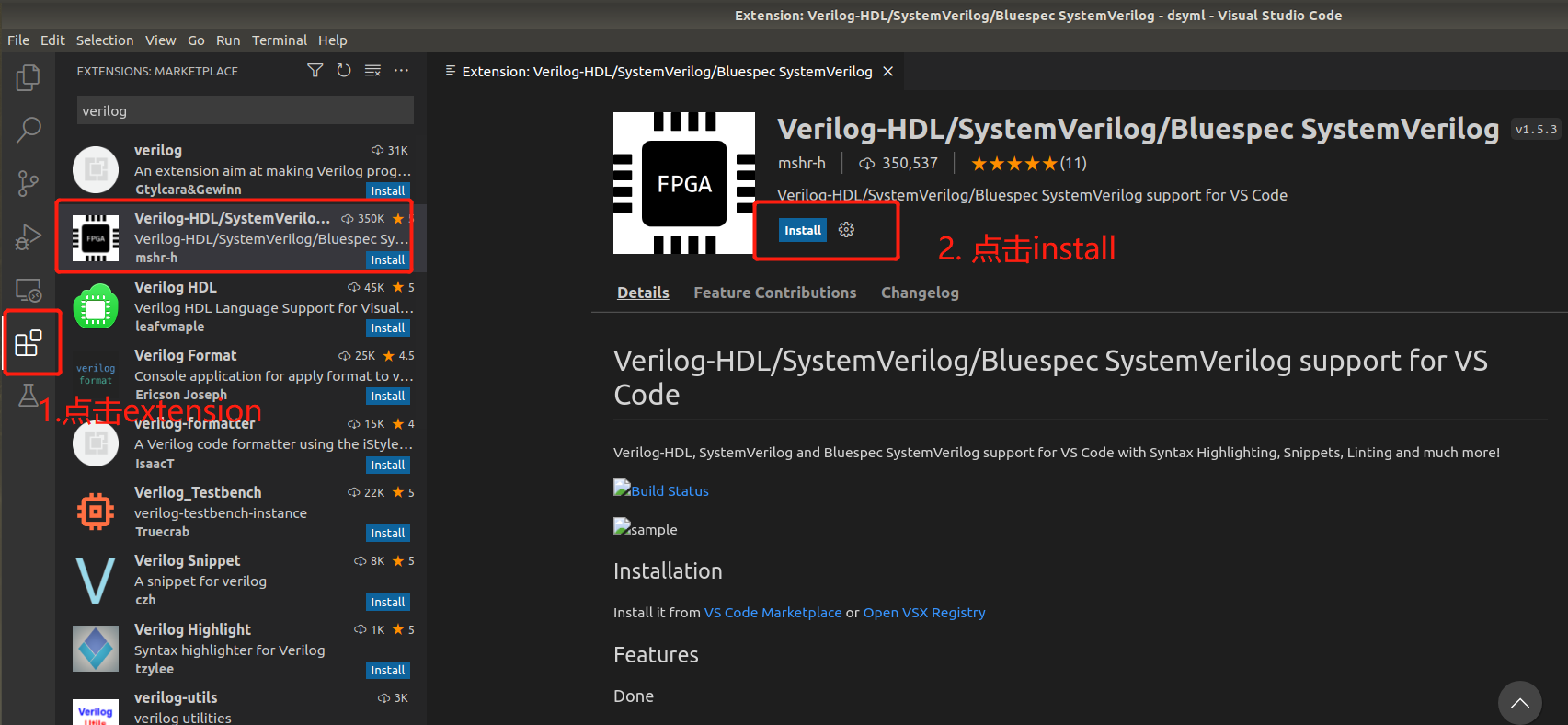The image size is (1568, 725).
Task: Click the Verilog HDL green chip icon
Action: click(96, 306)
